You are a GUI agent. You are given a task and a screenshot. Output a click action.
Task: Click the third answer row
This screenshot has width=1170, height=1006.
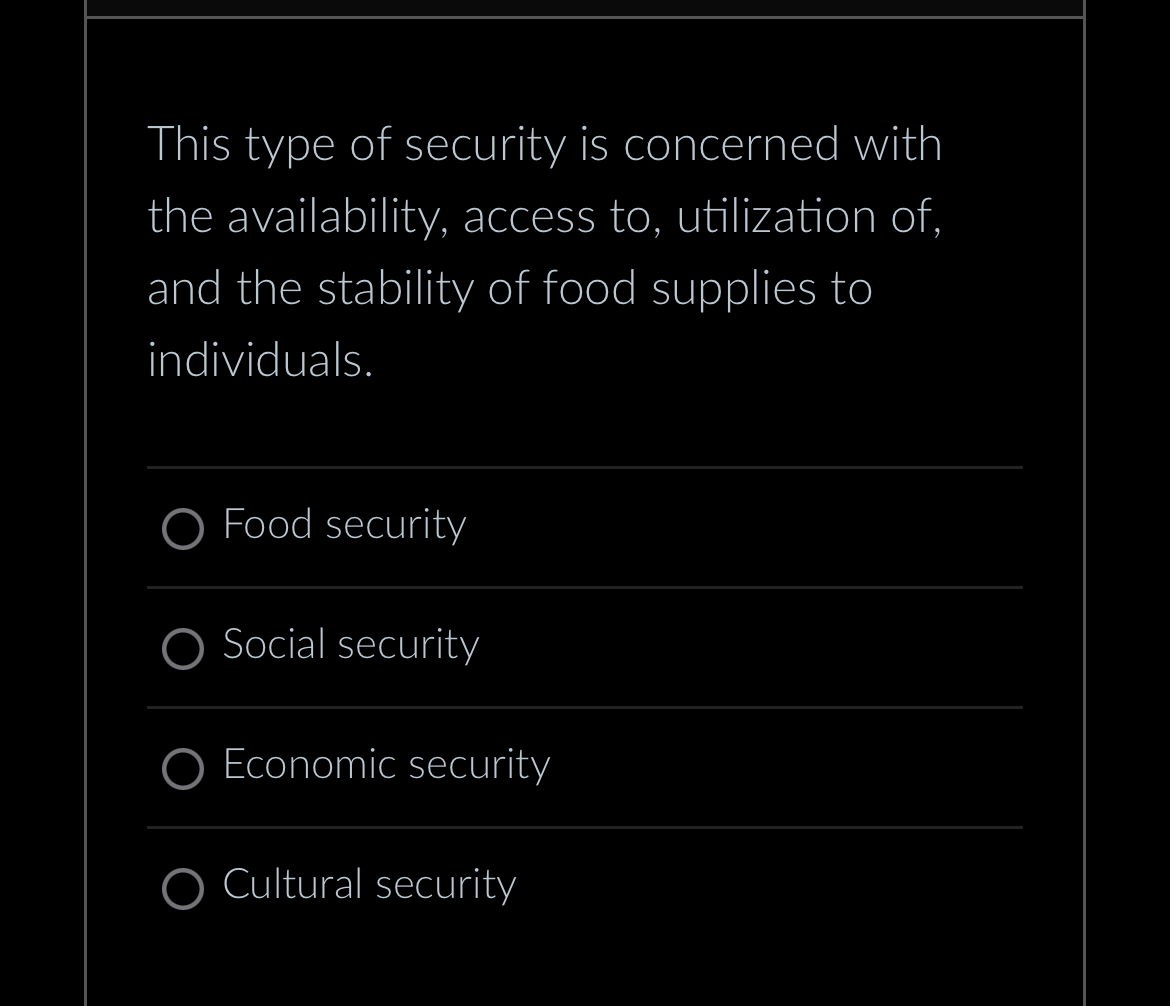coord(584,767)
